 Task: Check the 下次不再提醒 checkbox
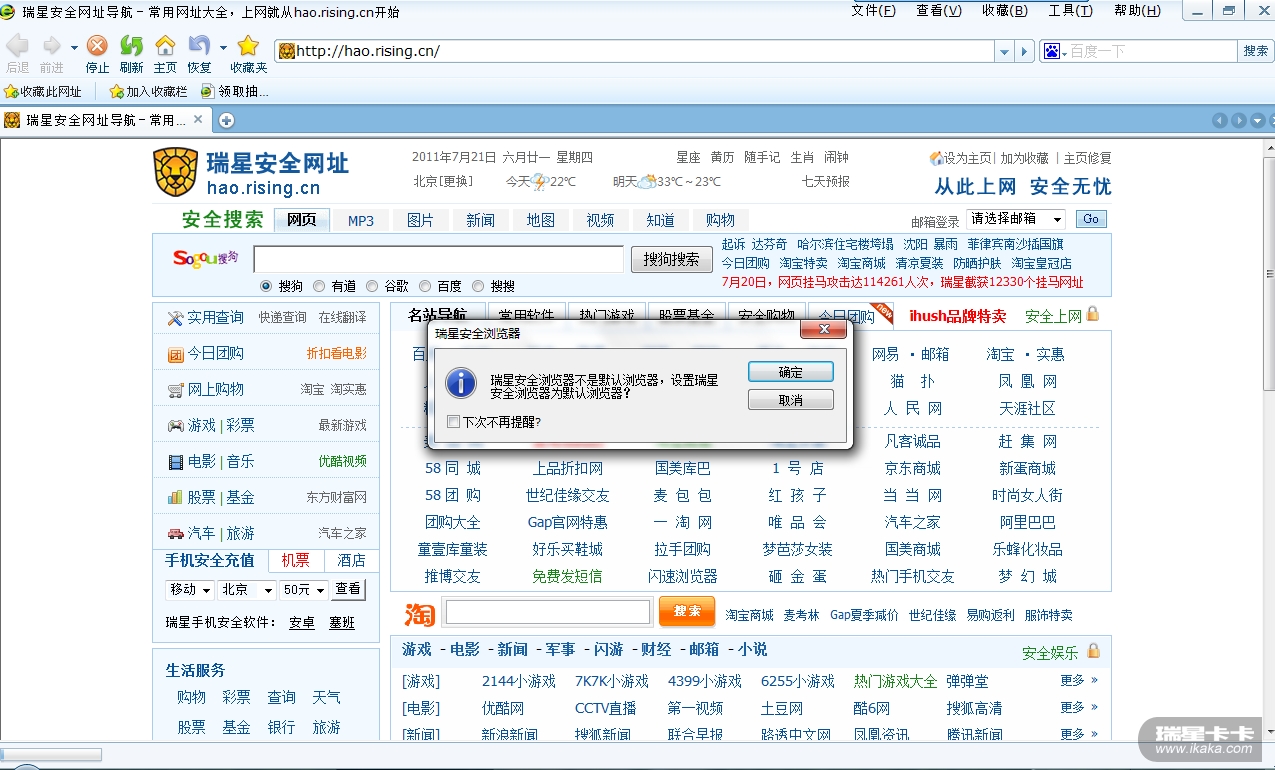click(x=454, y=422)
